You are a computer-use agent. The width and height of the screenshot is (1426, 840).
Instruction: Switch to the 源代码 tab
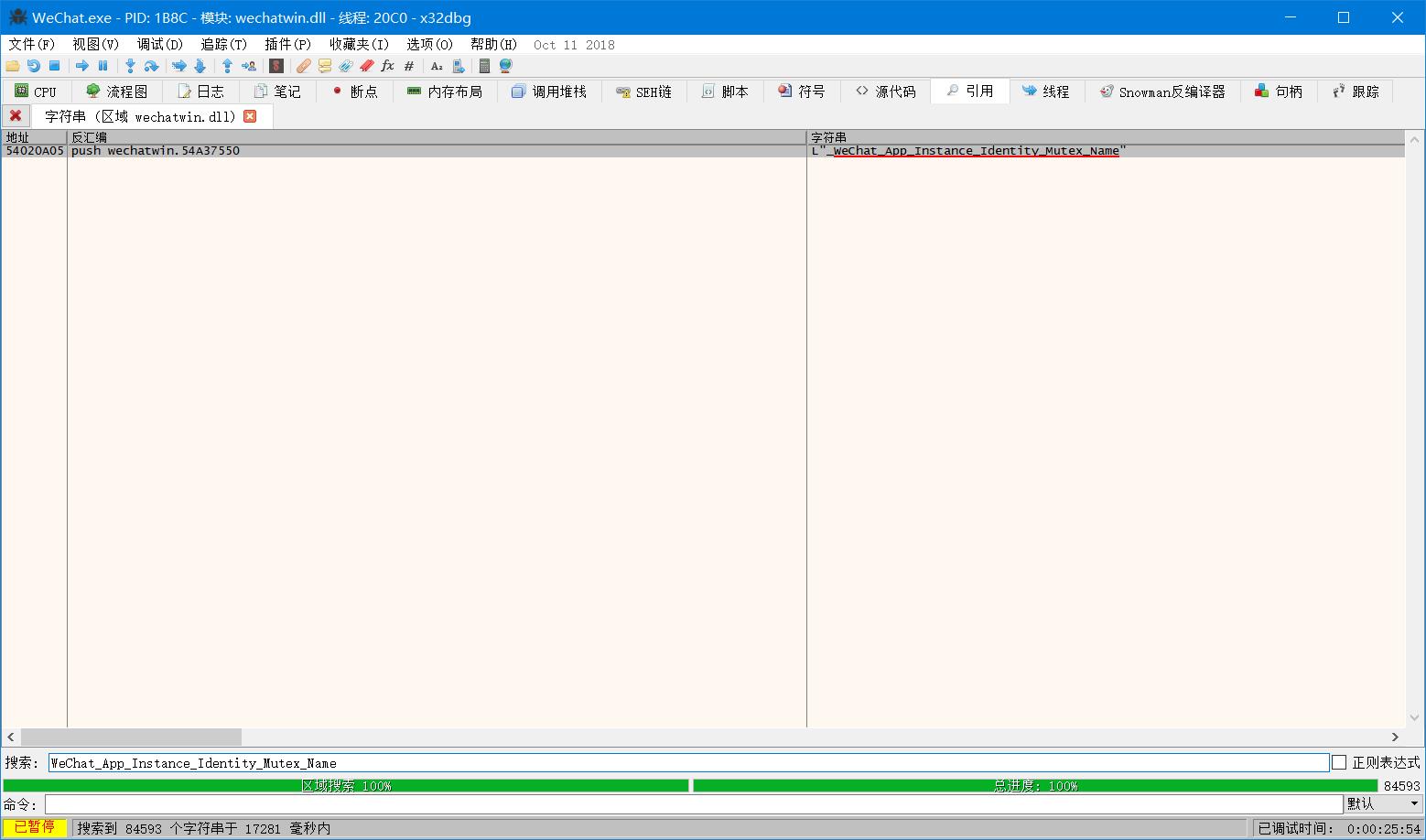886,92
